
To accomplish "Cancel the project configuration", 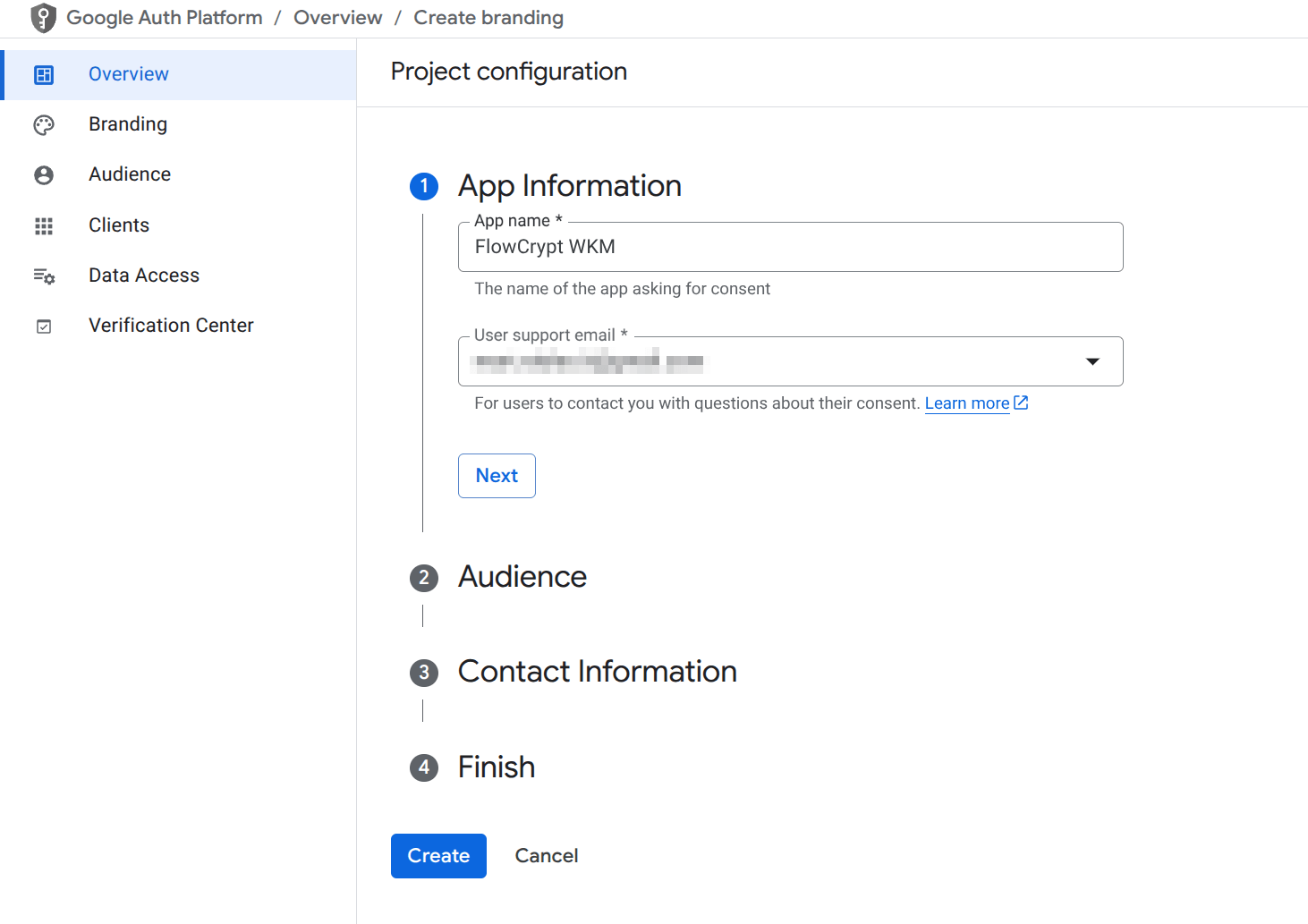I will point(547,856).
